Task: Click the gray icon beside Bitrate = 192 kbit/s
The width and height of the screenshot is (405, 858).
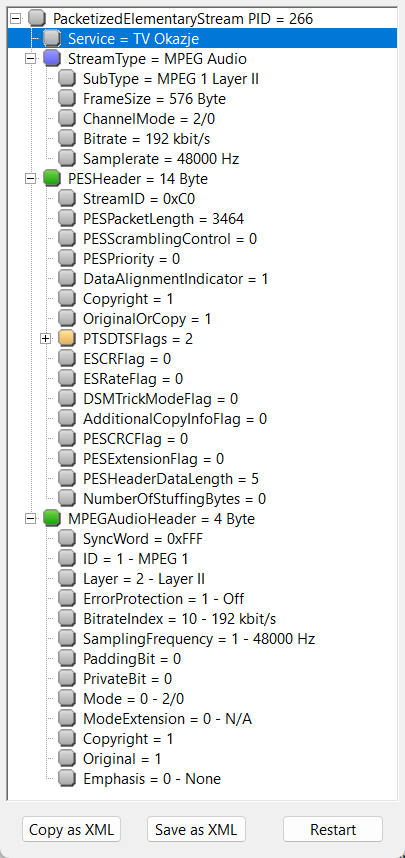Action: [67, 139]
